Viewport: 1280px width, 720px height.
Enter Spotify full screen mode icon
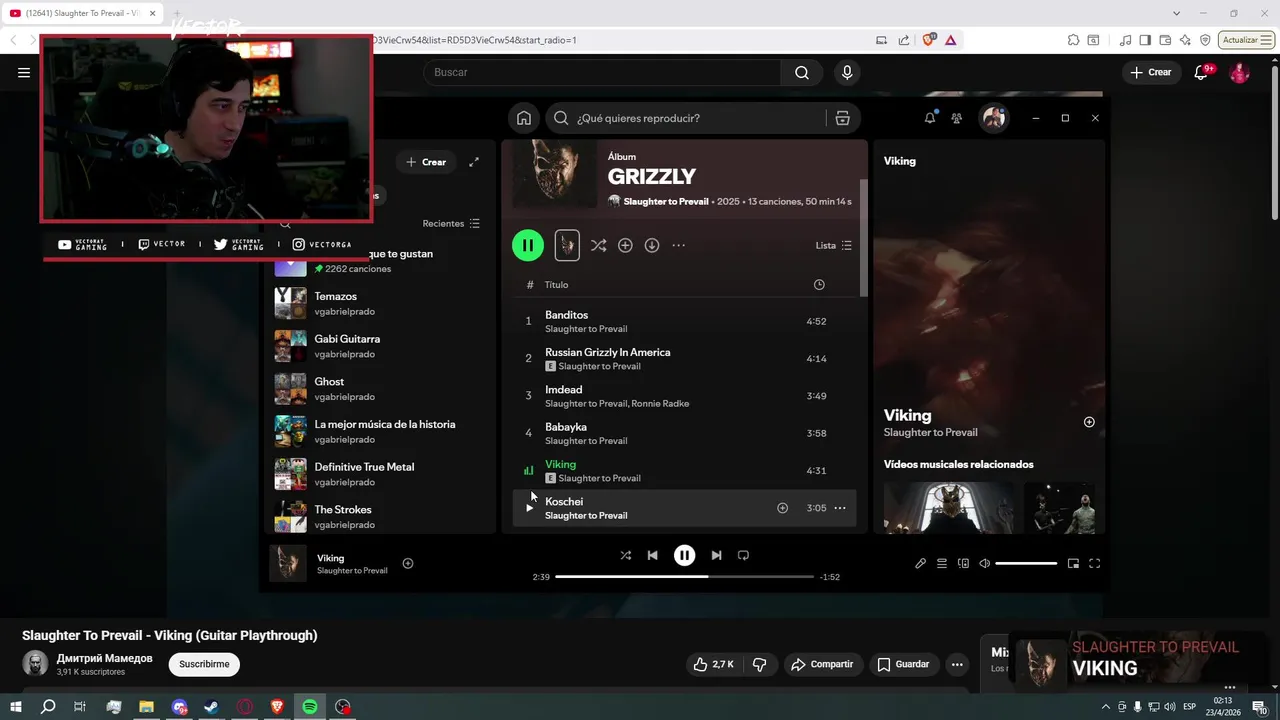pyautogui.click(x=1094, y=563)
